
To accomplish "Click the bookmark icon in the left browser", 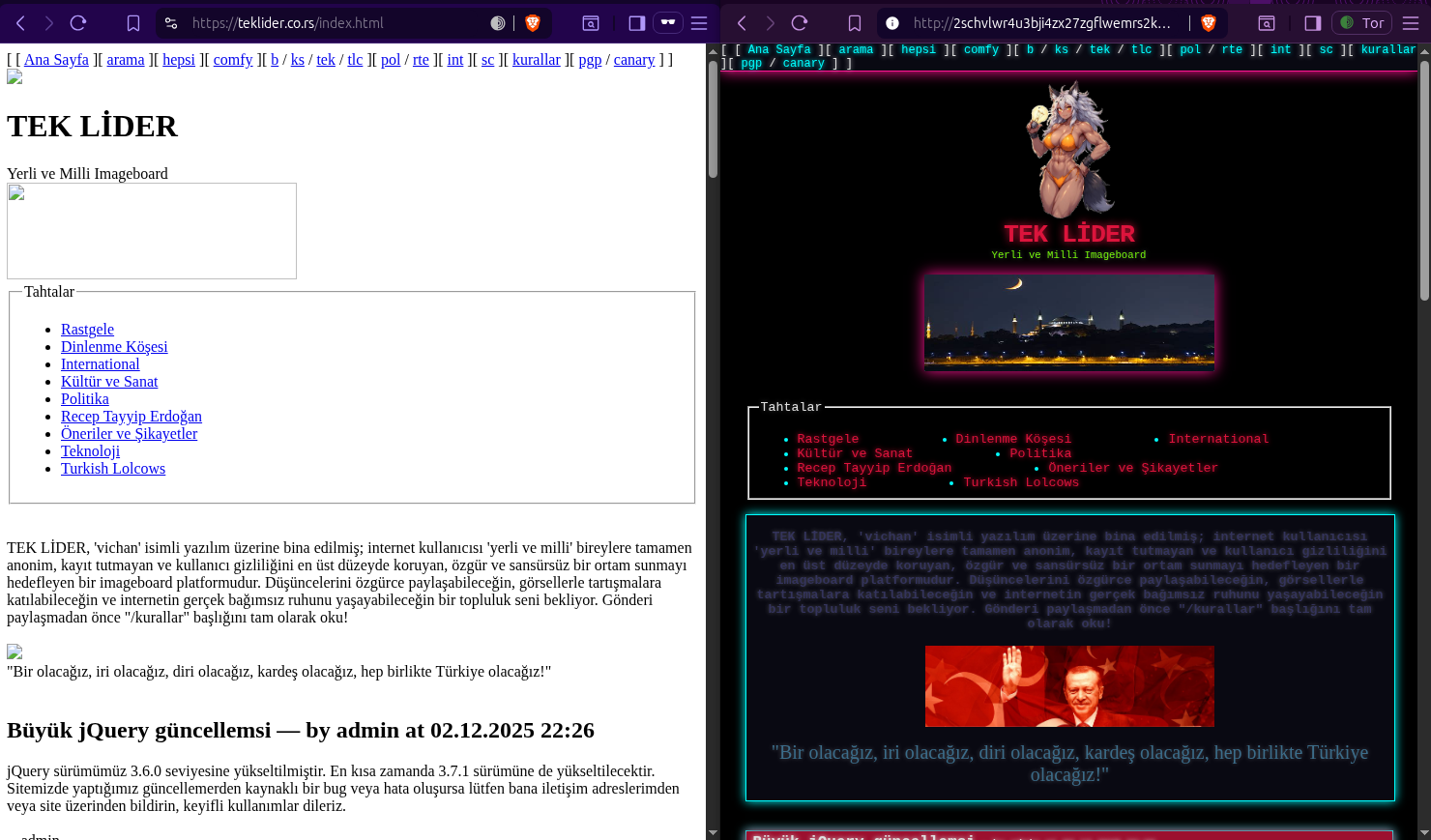I will click(x=133, y=23).
